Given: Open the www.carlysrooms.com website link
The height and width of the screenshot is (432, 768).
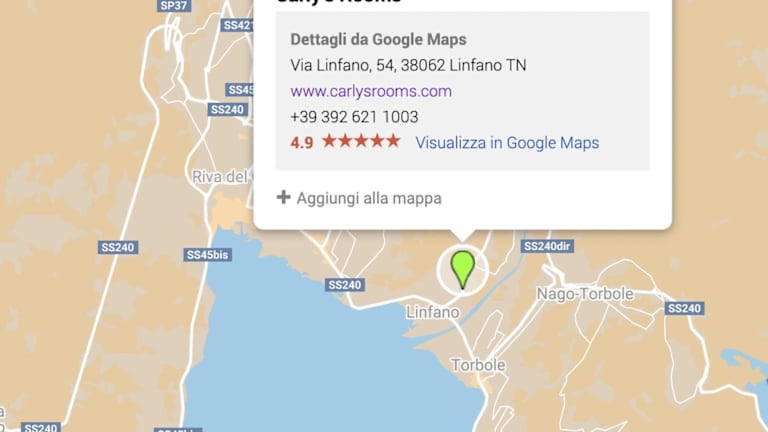Looking at the screenshot, I should click(371, 91).
